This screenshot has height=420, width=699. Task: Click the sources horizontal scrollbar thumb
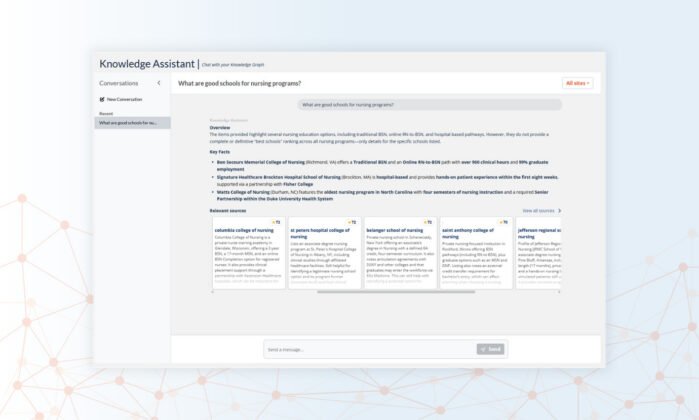pyautogui.click(x=396, y=292)
